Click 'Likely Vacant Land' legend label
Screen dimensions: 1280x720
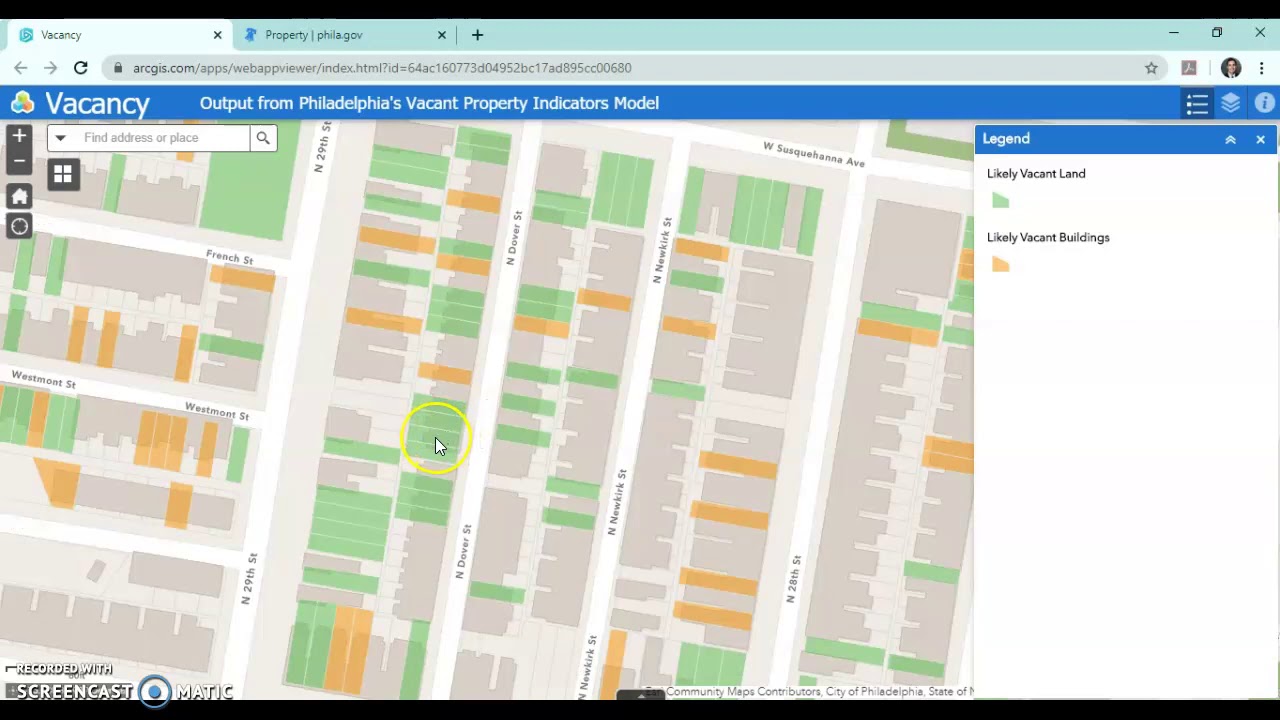click(1036, 174)
